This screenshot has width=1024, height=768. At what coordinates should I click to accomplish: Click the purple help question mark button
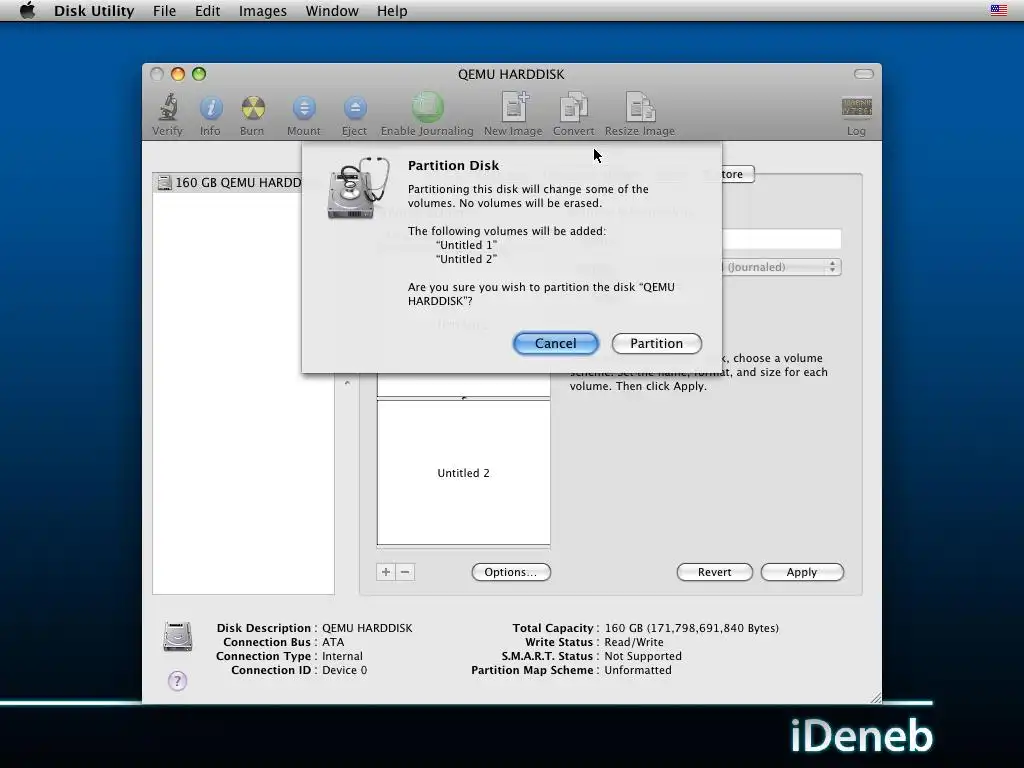[x=177, y=681]
